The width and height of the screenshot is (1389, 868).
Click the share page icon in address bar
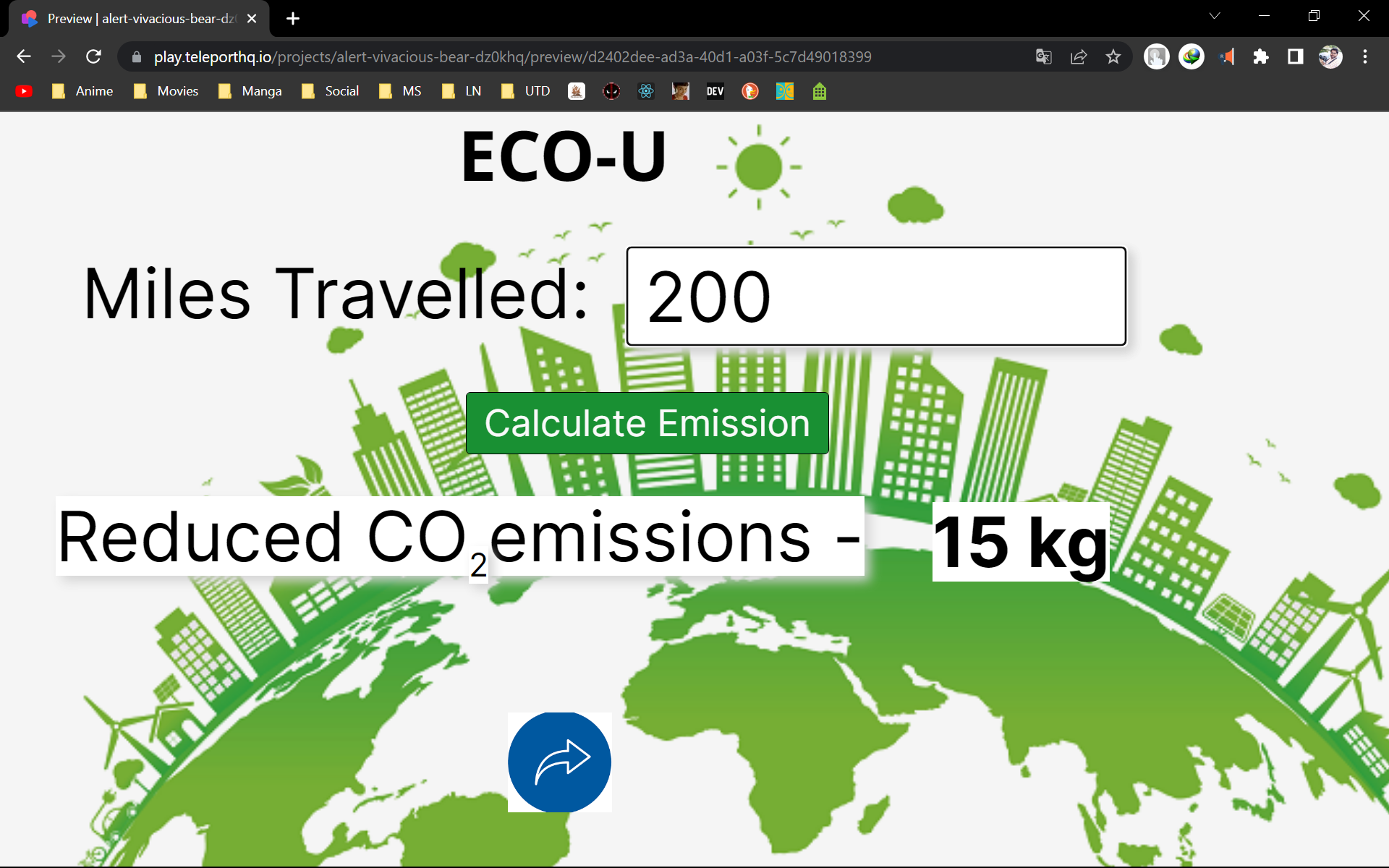1078,56
